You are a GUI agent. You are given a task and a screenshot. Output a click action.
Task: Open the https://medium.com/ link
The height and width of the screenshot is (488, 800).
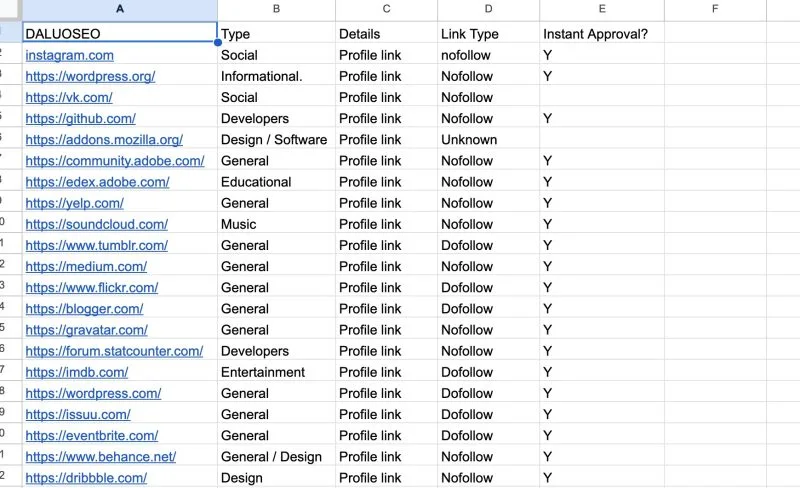tap(86, 266)
